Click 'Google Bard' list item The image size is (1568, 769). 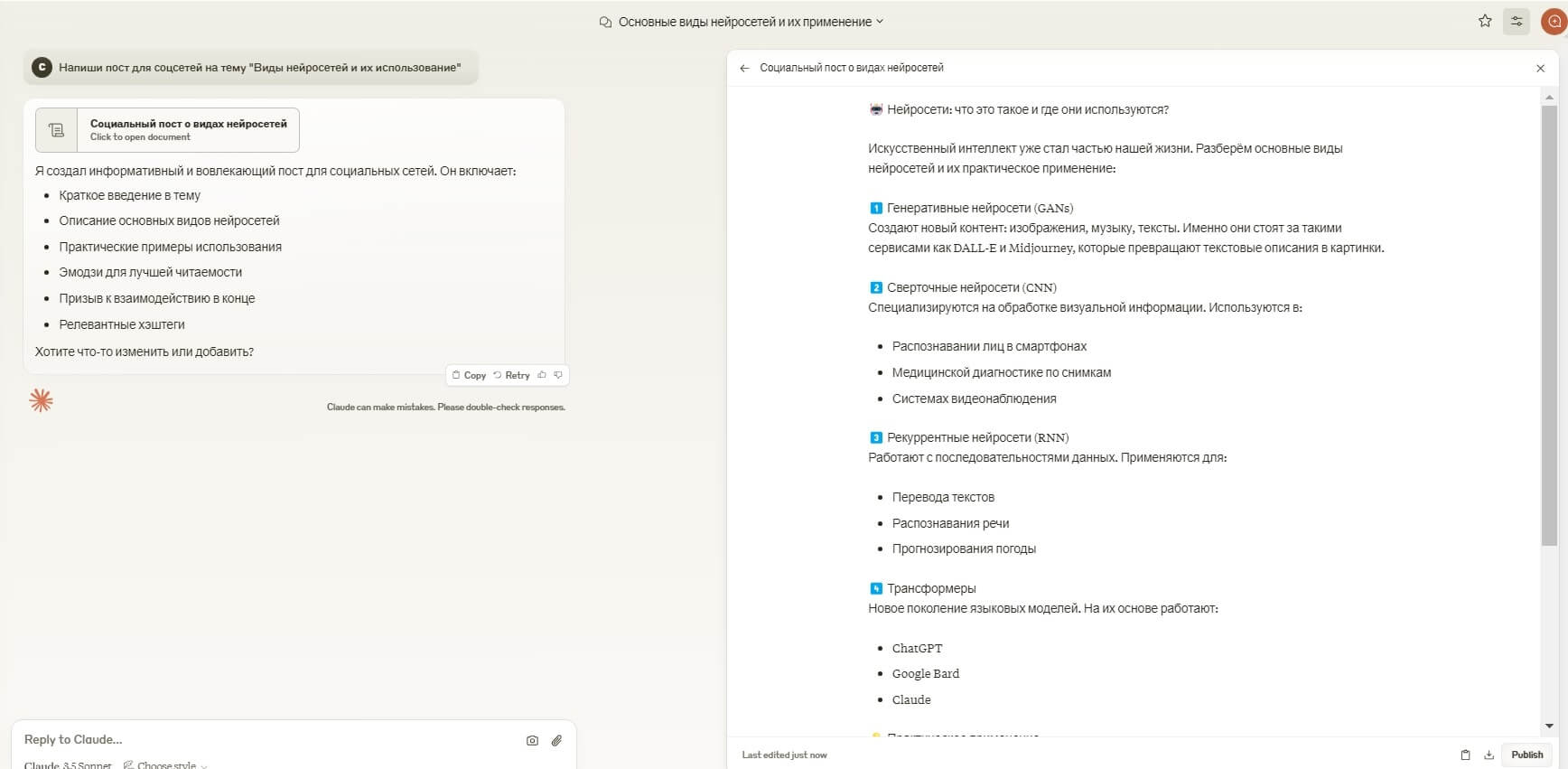(x=926, y=673)
